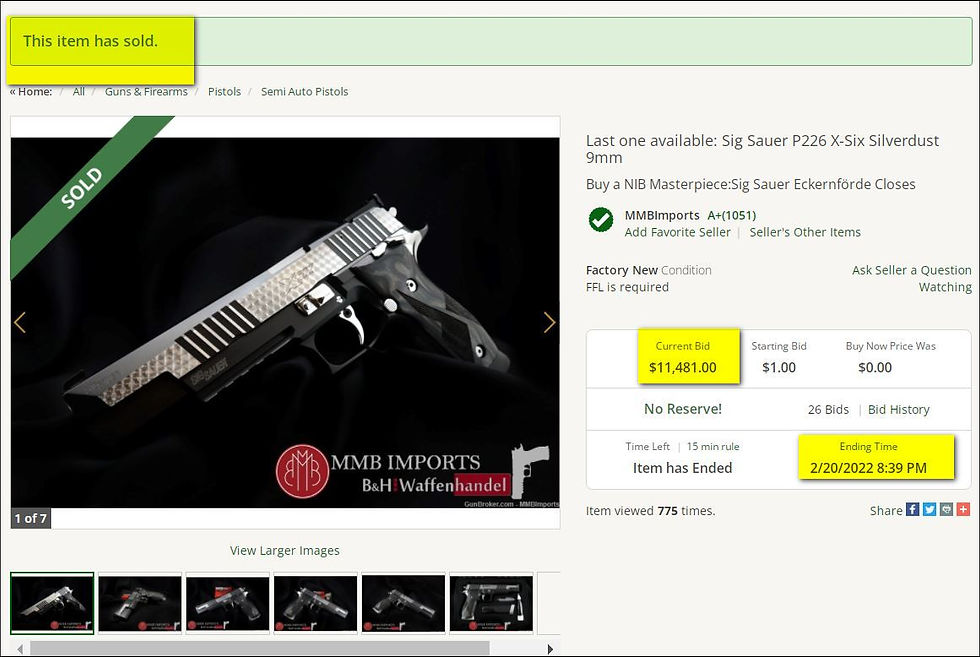
Task: View Seller's Other Items
Action: tap(805, 232)
